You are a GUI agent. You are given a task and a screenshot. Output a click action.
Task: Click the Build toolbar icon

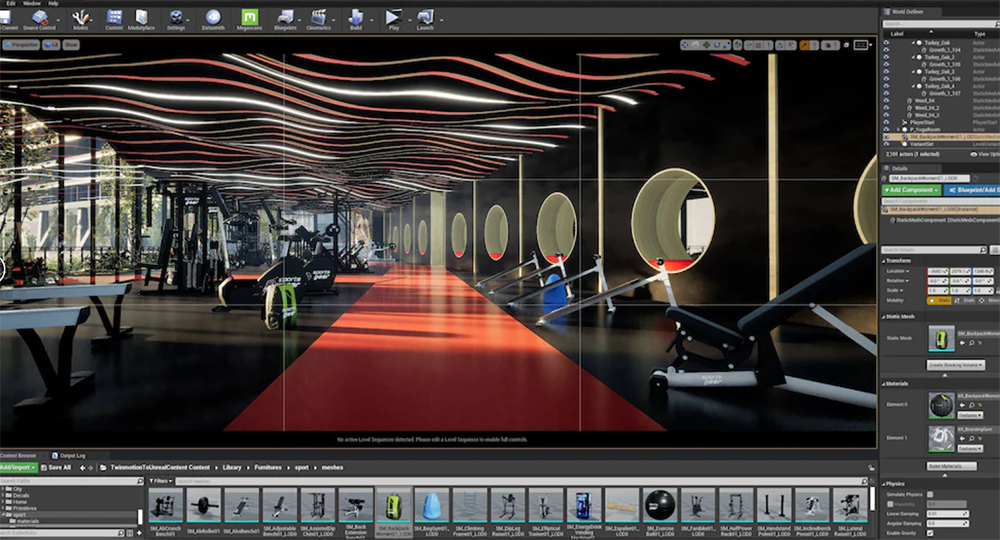(x=356, y=19)
